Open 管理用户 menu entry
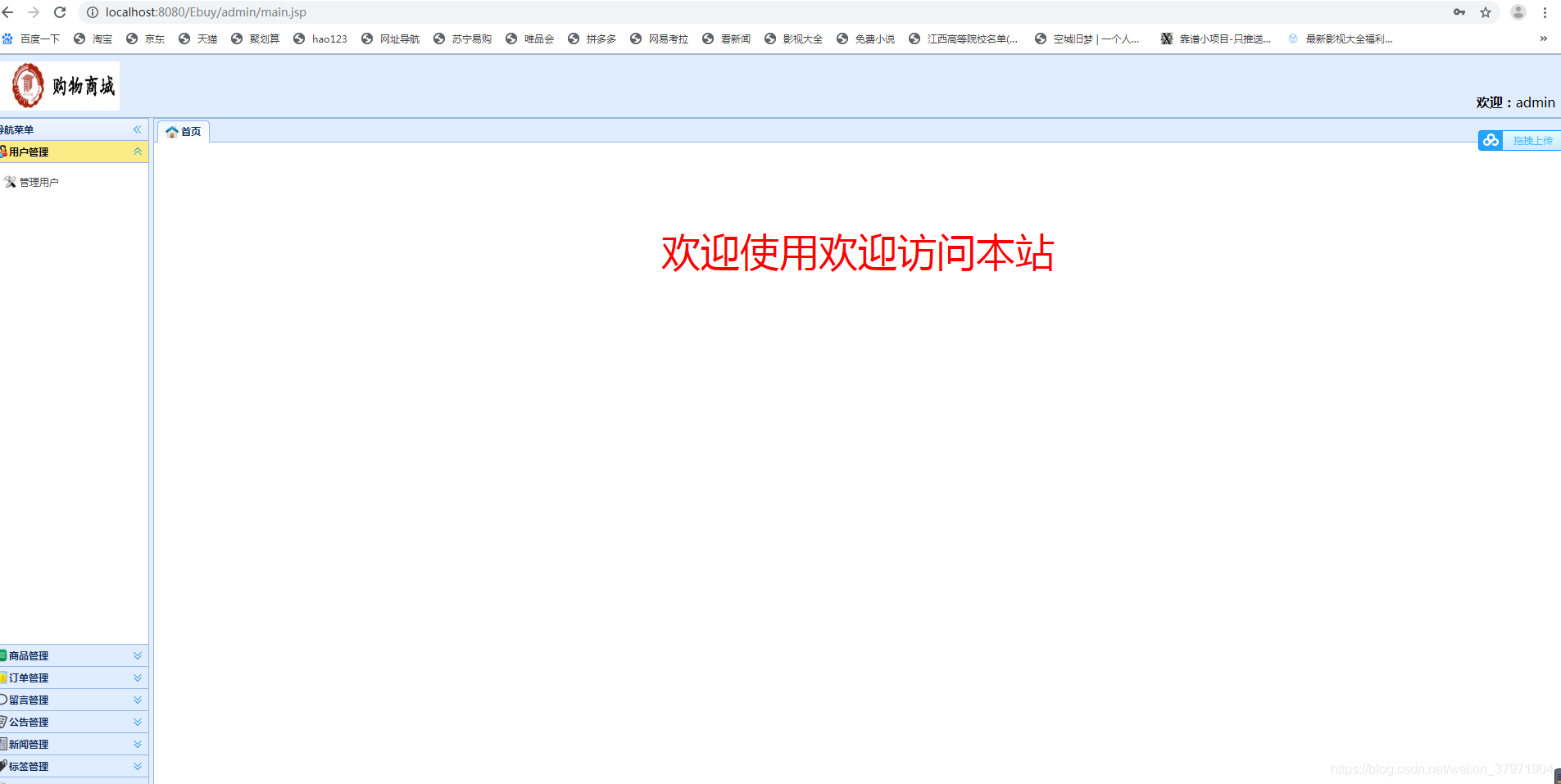This screenshot has width=1561, height=784. pos(39,182)
